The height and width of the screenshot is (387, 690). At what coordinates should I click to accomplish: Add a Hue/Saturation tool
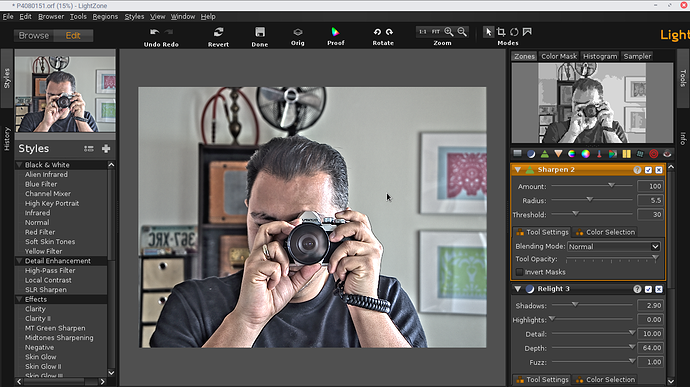tap(572, 154)
